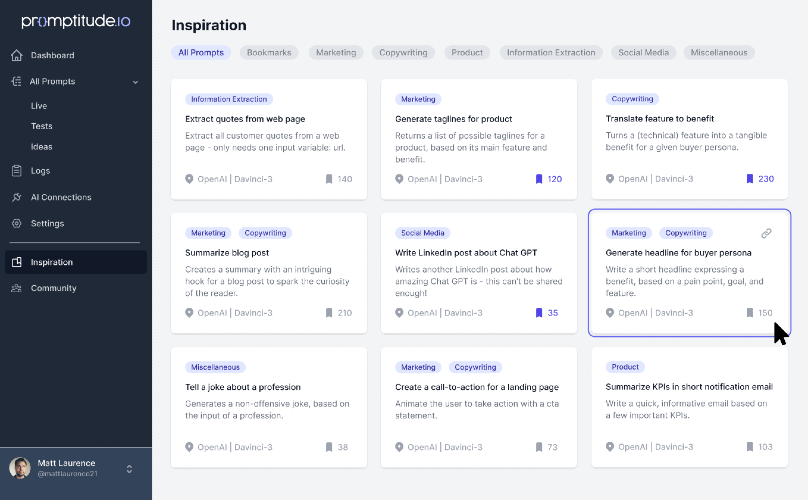Click the promptitude.io logo
Screen dimensions: 808x500
(76, 21)
